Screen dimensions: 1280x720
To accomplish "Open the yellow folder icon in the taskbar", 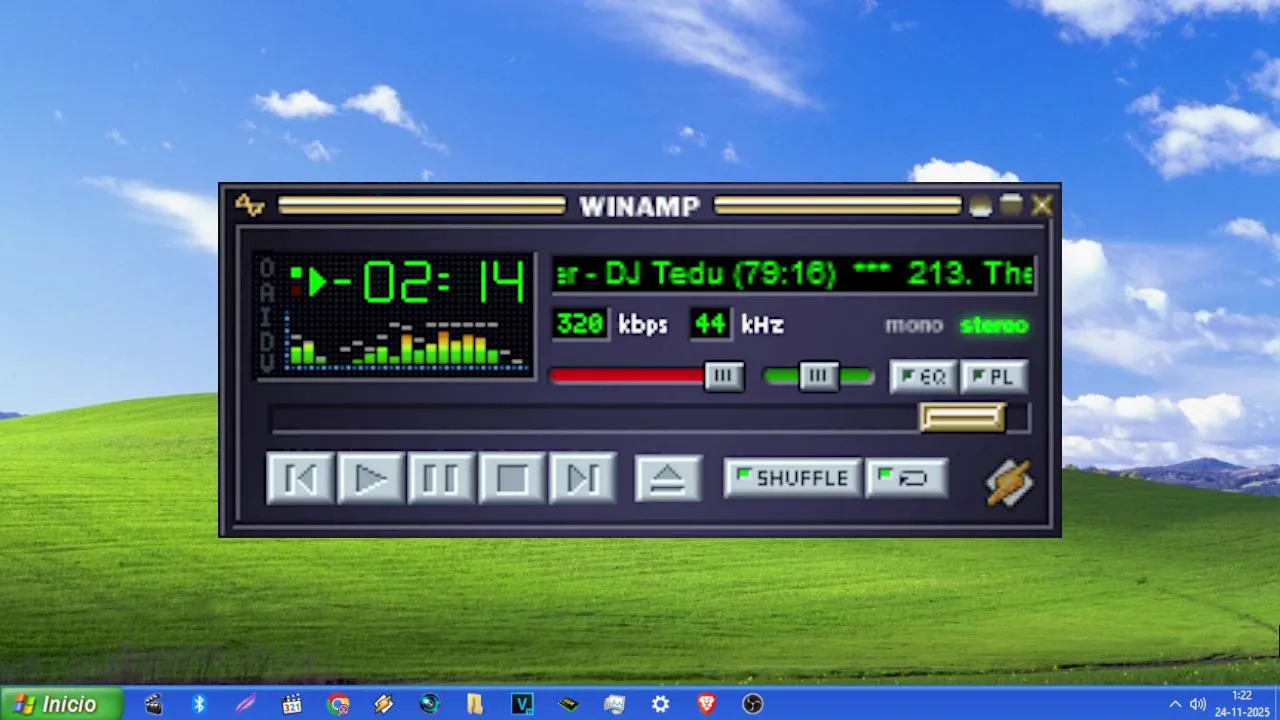I will (475, 704).
